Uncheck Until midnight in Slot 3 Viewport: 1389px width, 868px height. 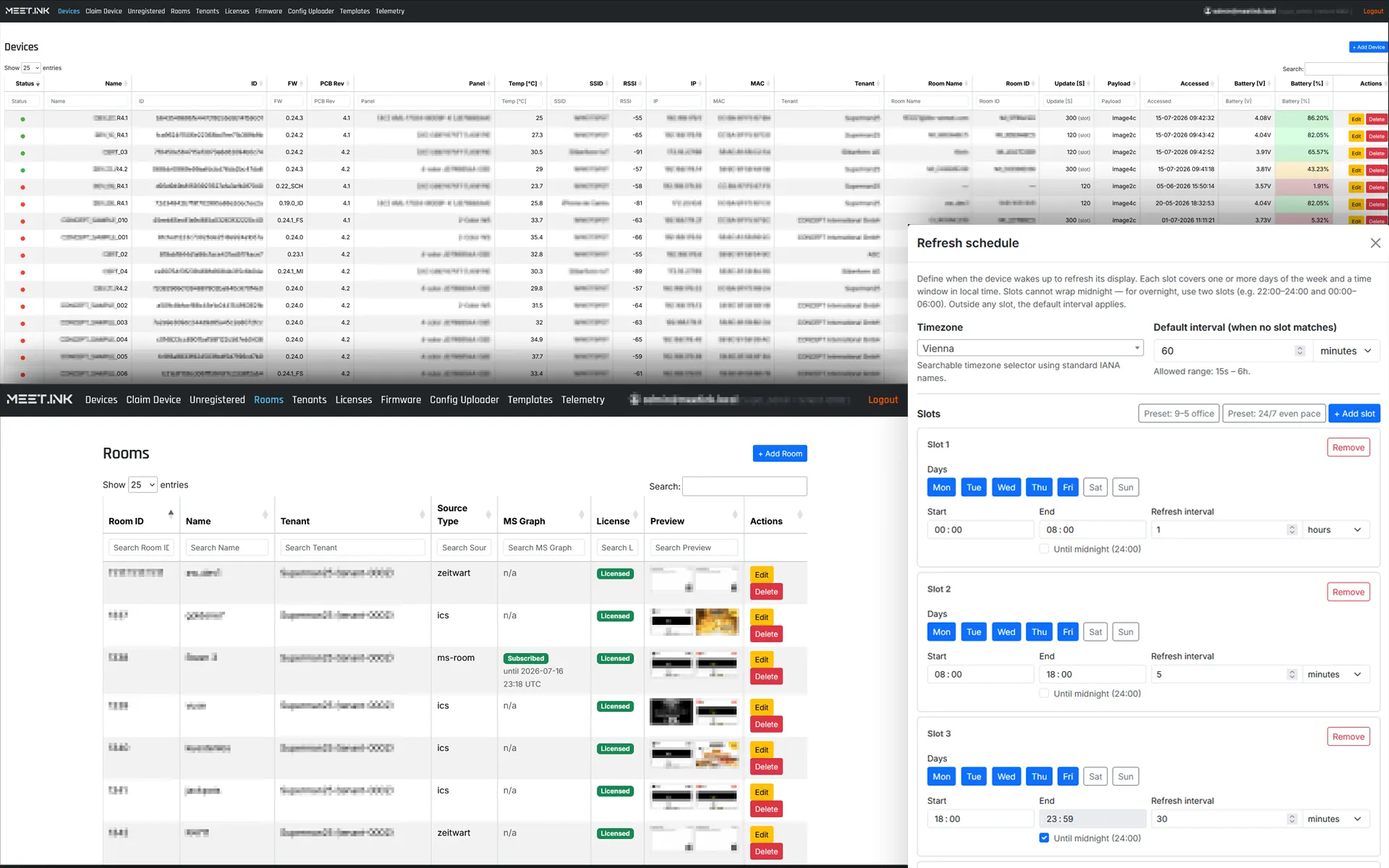click(1044, 838)
